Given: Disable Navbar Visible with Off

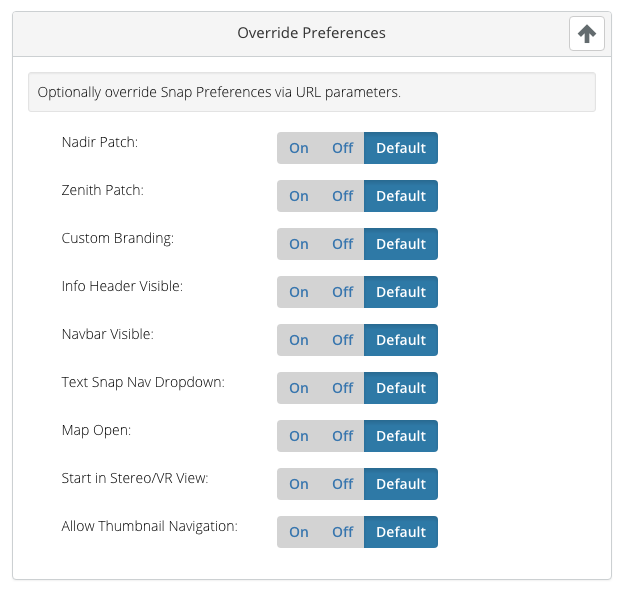Looking at the screenshot, I should click(x=342, y=340).
